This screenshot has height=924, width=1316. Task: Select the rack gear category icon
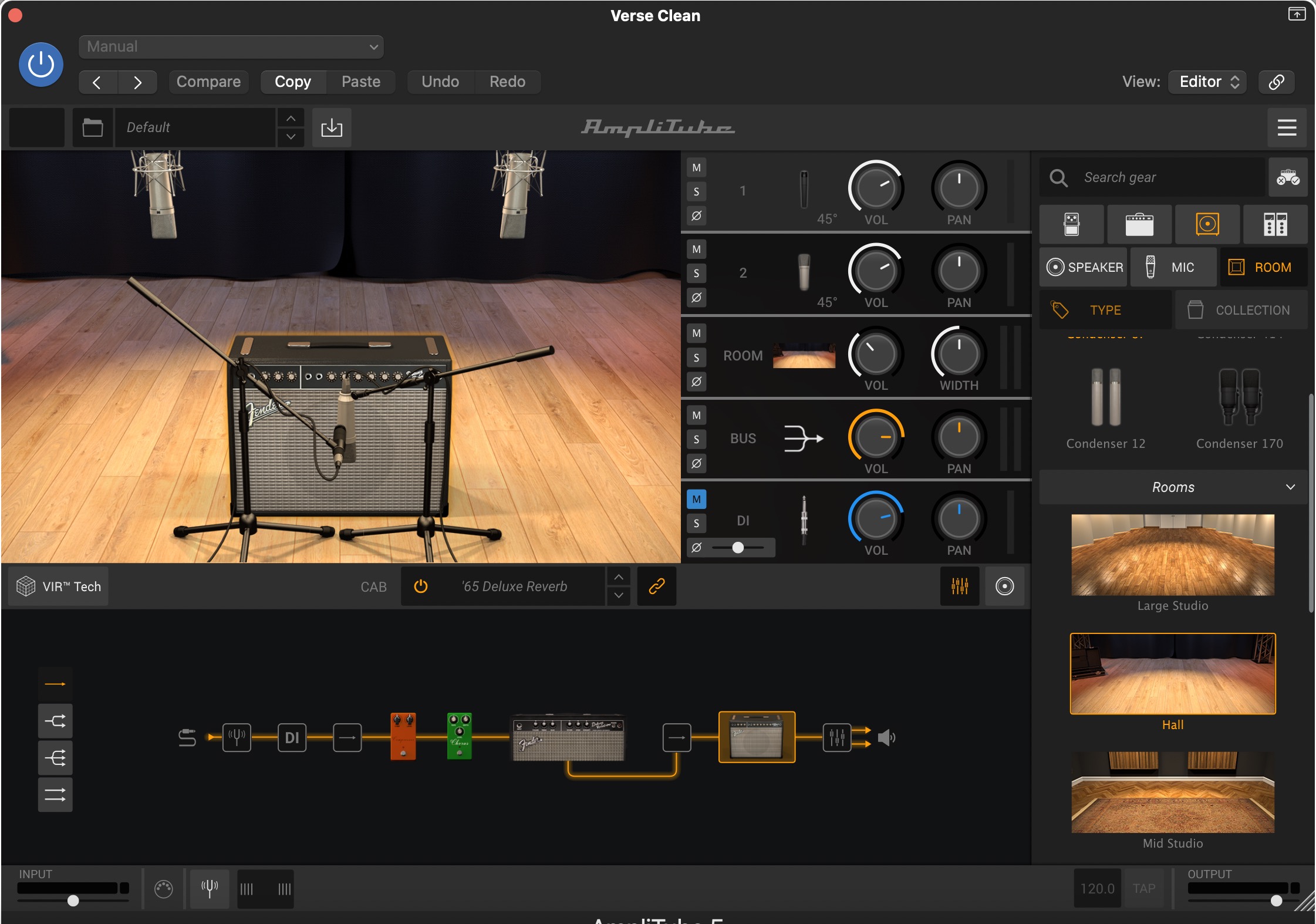click(x=1275, y=224)
